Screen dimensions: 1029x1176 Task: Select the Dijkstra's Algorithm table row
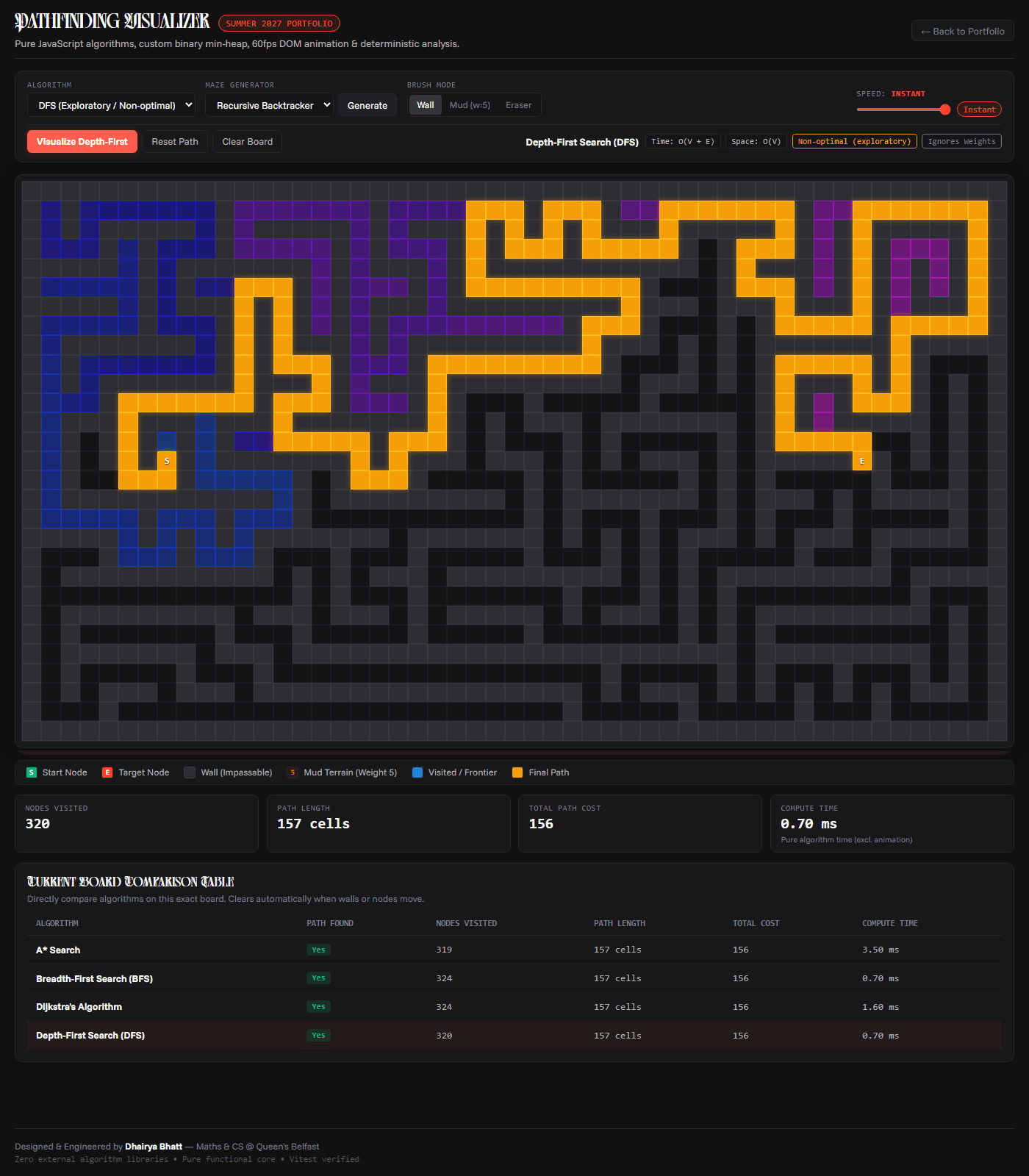(514, 1007)
